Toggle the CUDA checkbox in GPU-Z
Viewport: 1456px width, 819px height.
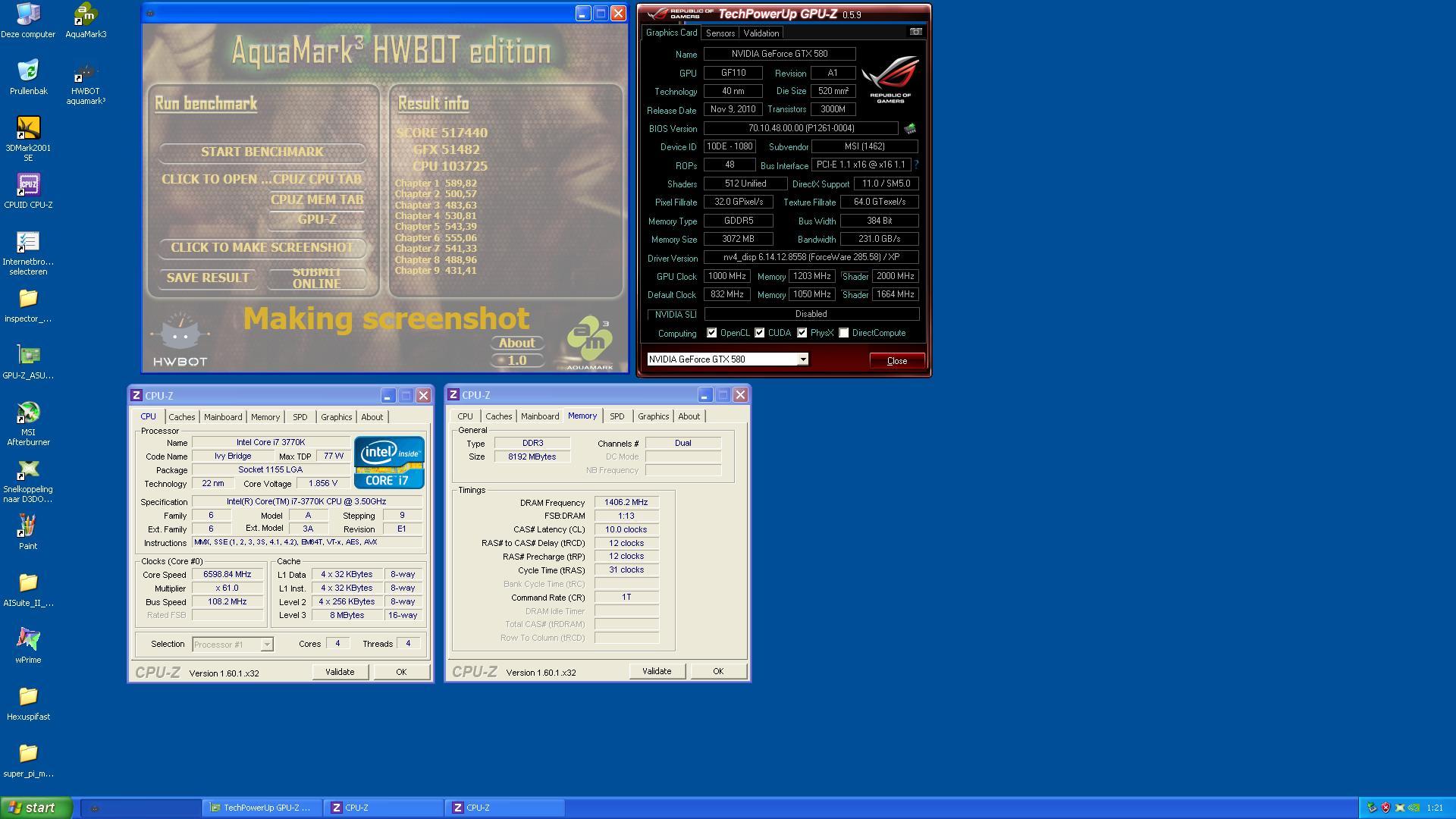tap(759, 333)
